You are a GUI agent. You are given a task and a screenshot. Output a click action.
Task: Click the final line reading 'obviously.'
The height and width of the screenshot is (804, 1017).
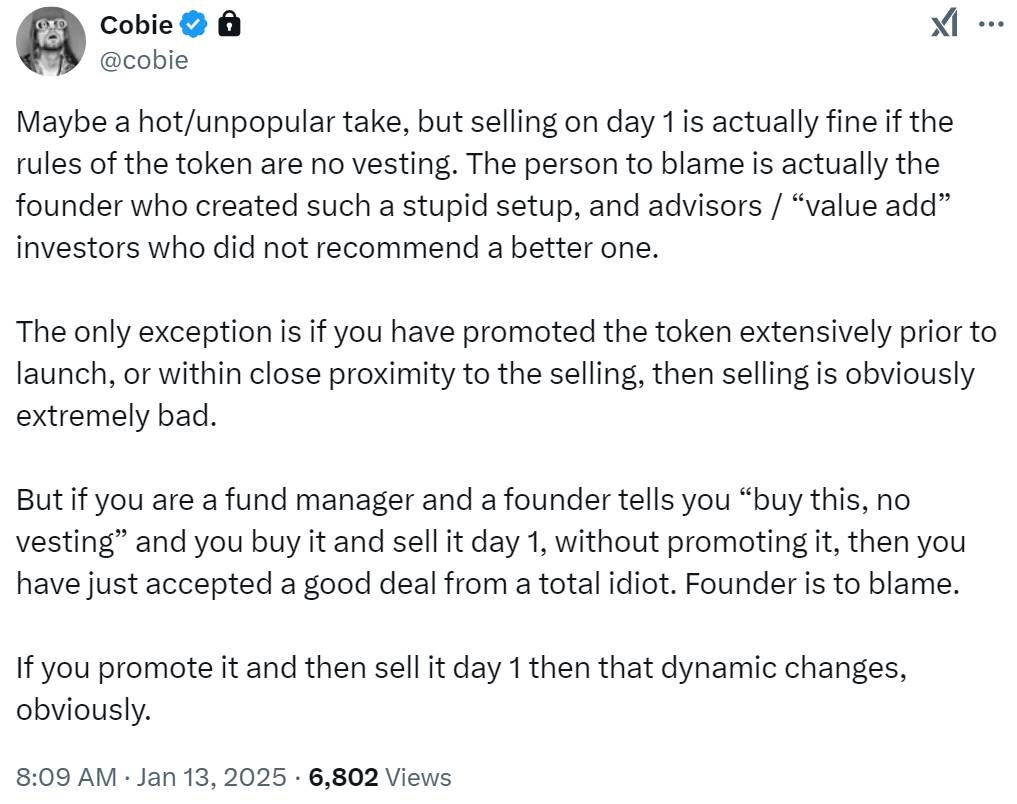point(83,709)
